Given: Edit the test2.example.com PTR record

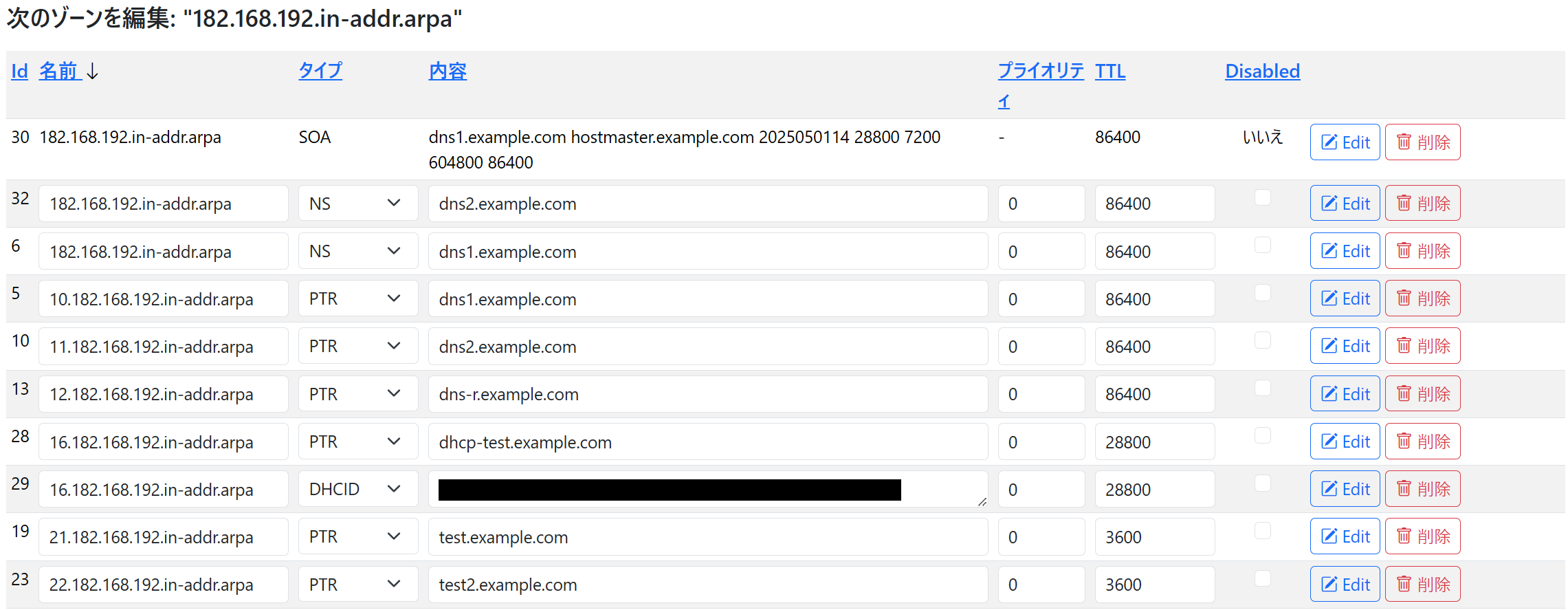Looking at the screenshot, I should coord(1345,585).
